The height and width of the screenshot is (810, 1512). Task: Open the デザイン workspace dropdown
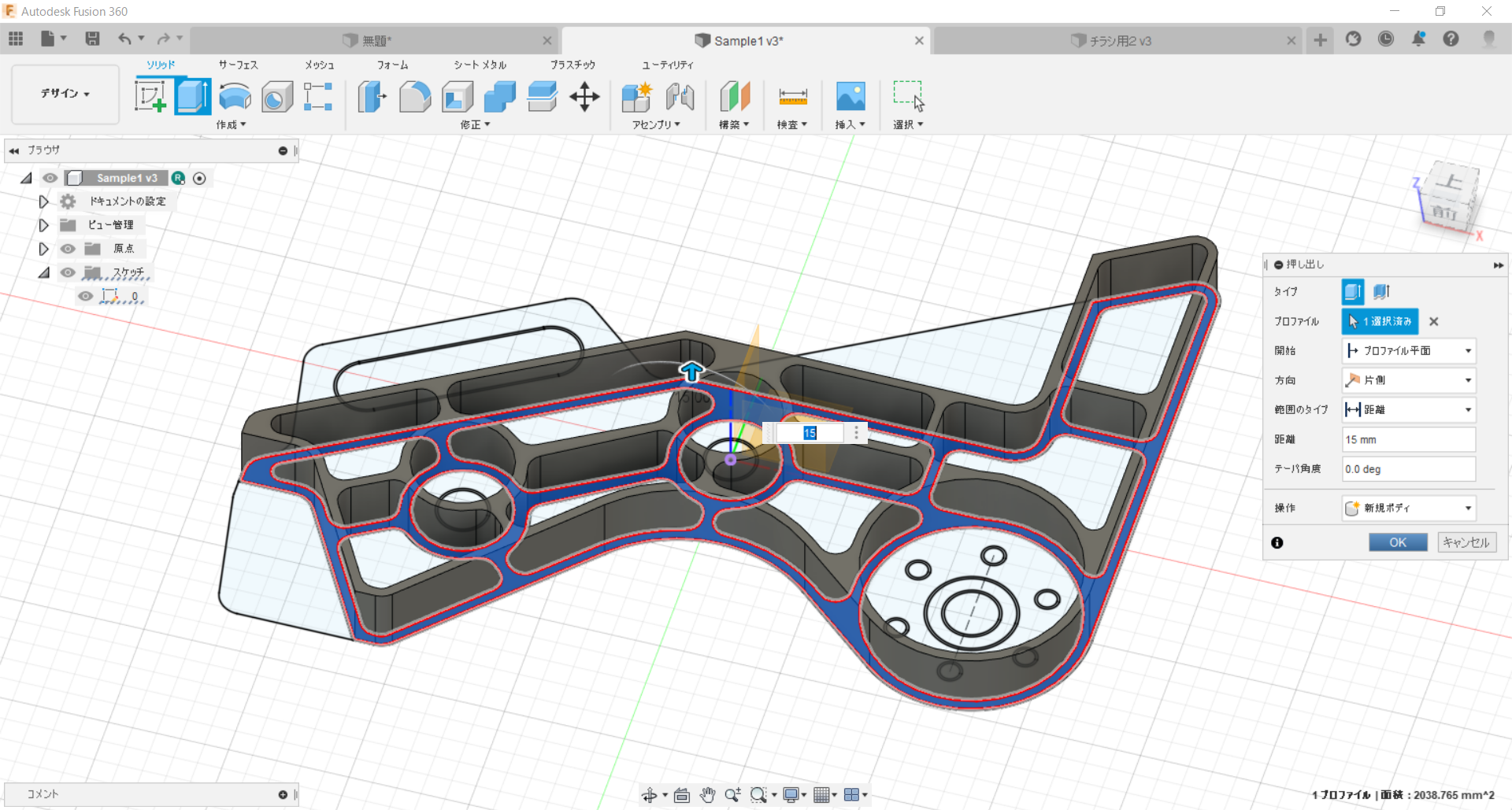click(x=65, y=94)
